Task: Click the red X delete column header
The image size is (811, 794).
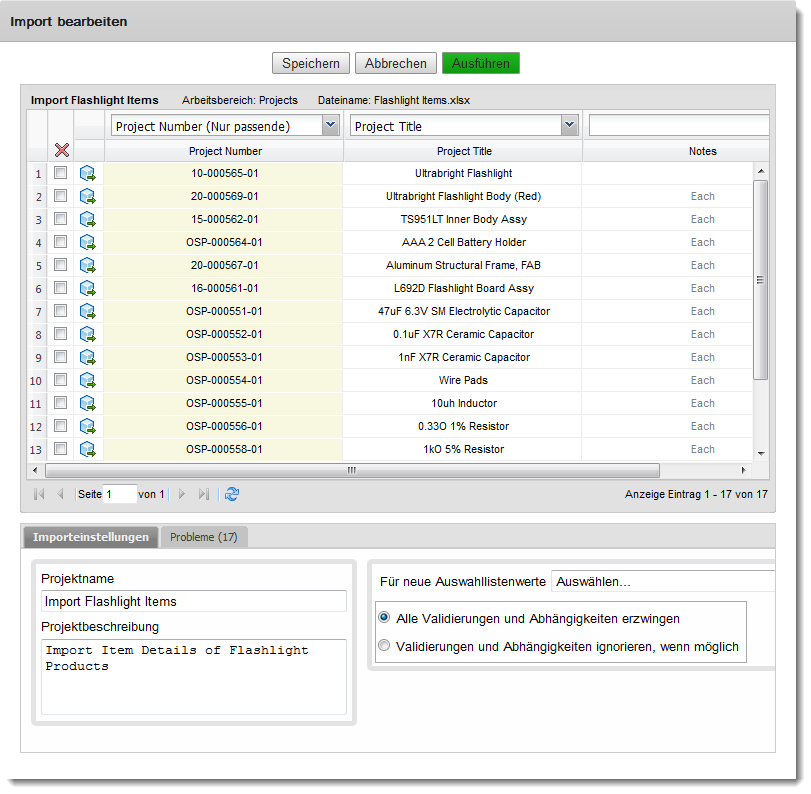Action: click(x=62, y=150)
